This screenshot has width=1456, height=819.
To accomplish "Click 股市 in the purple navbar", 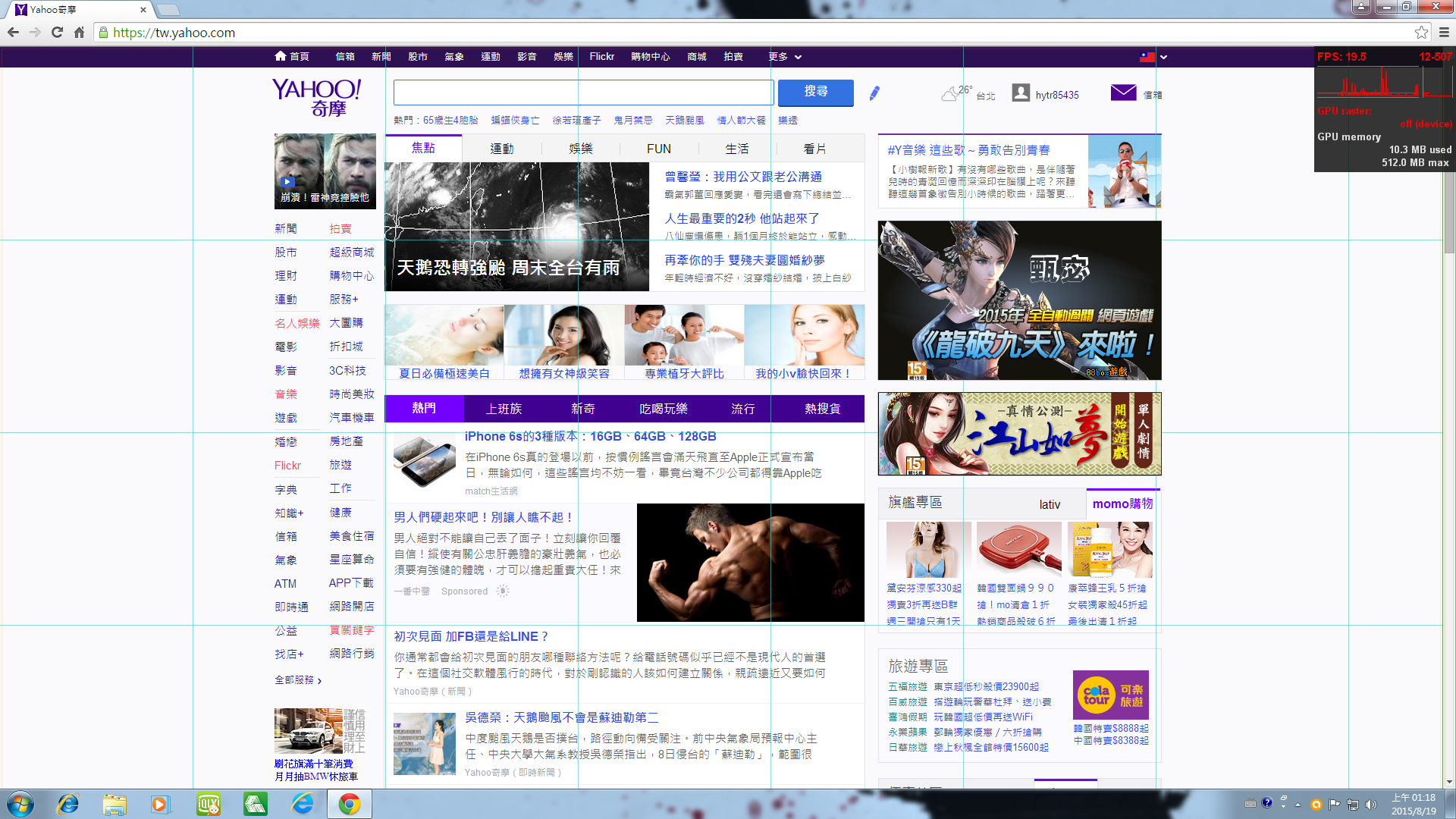I will pos(418,57).
